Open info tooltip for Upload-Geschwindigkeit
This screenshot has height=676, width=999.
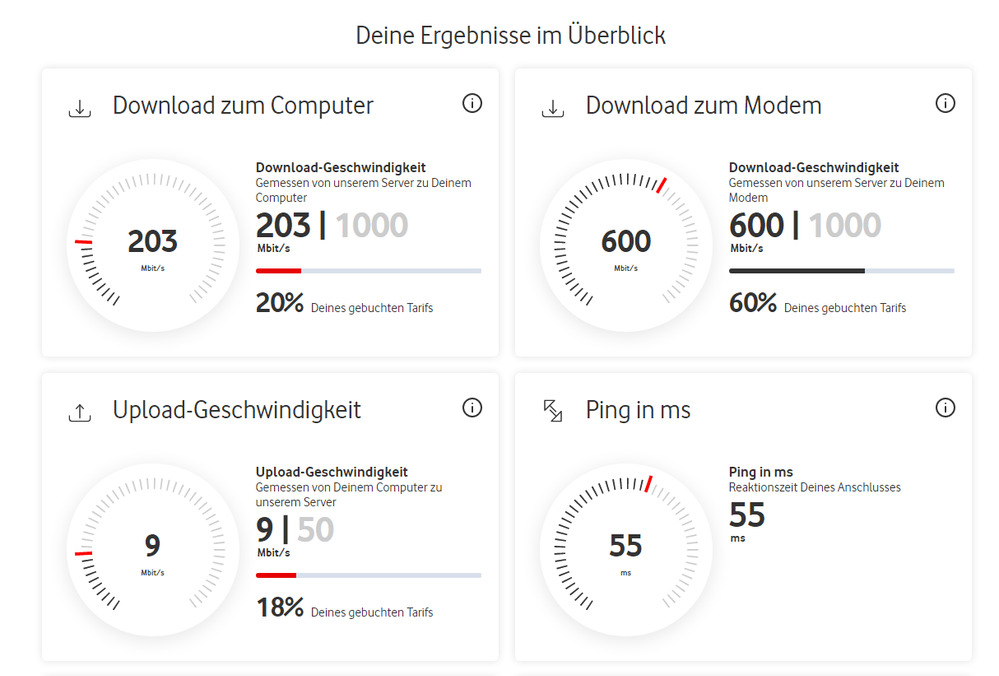pos(472,407)
